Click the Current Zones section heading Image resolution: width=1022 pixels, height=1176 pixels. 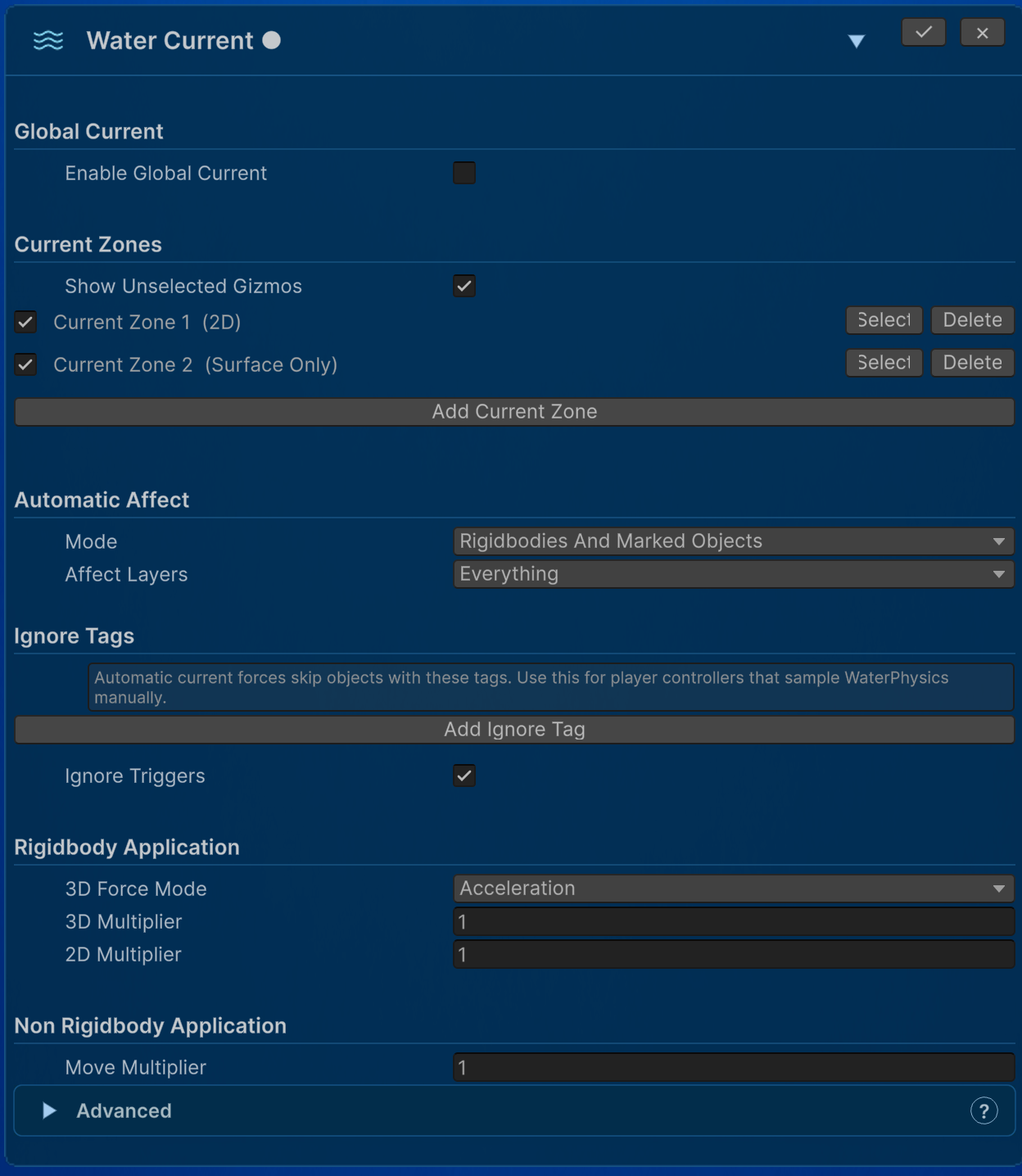pos(88,245)
